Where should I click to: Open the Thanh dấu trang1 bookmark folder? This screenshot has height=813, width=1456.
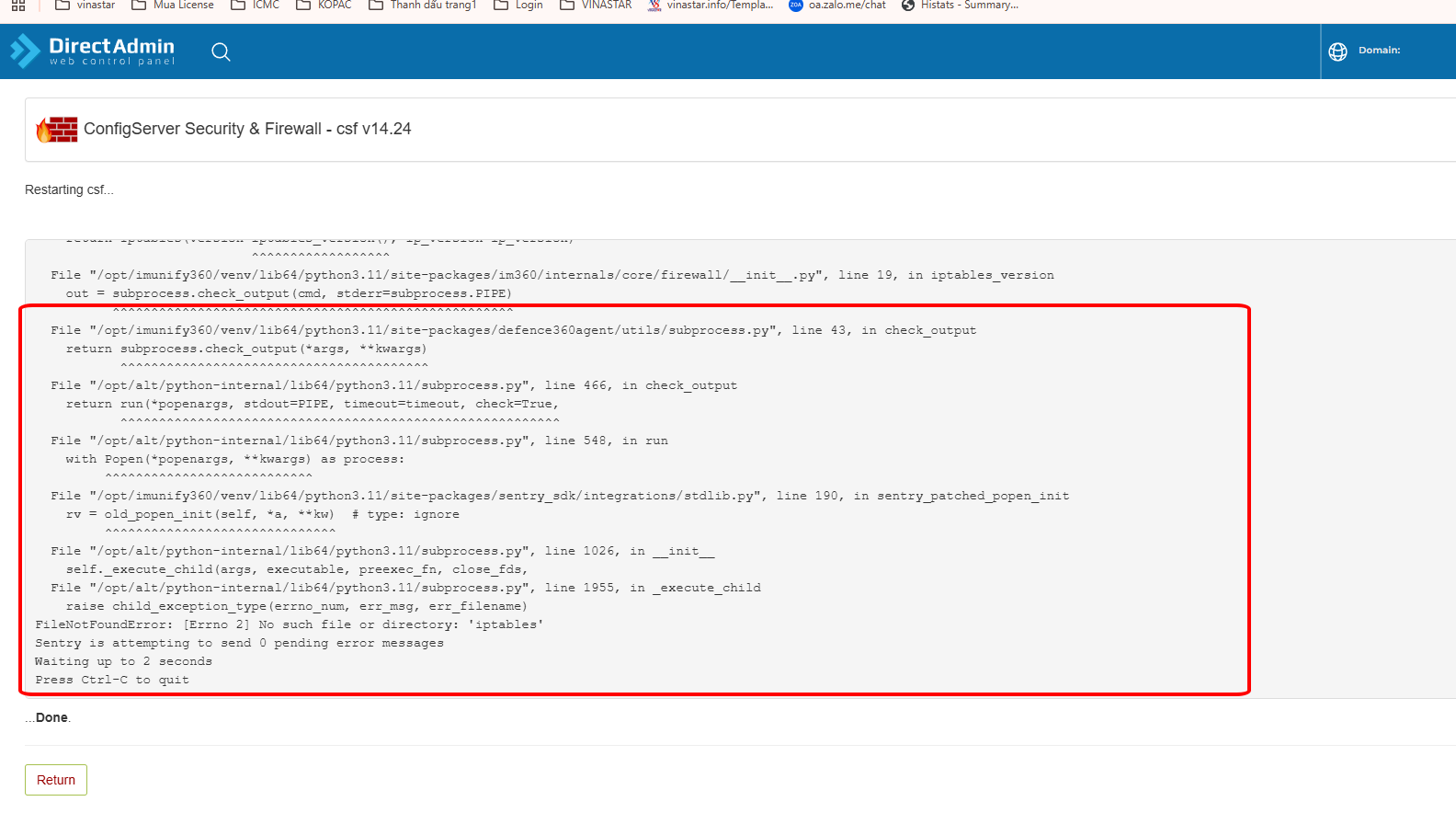(423, 5)
